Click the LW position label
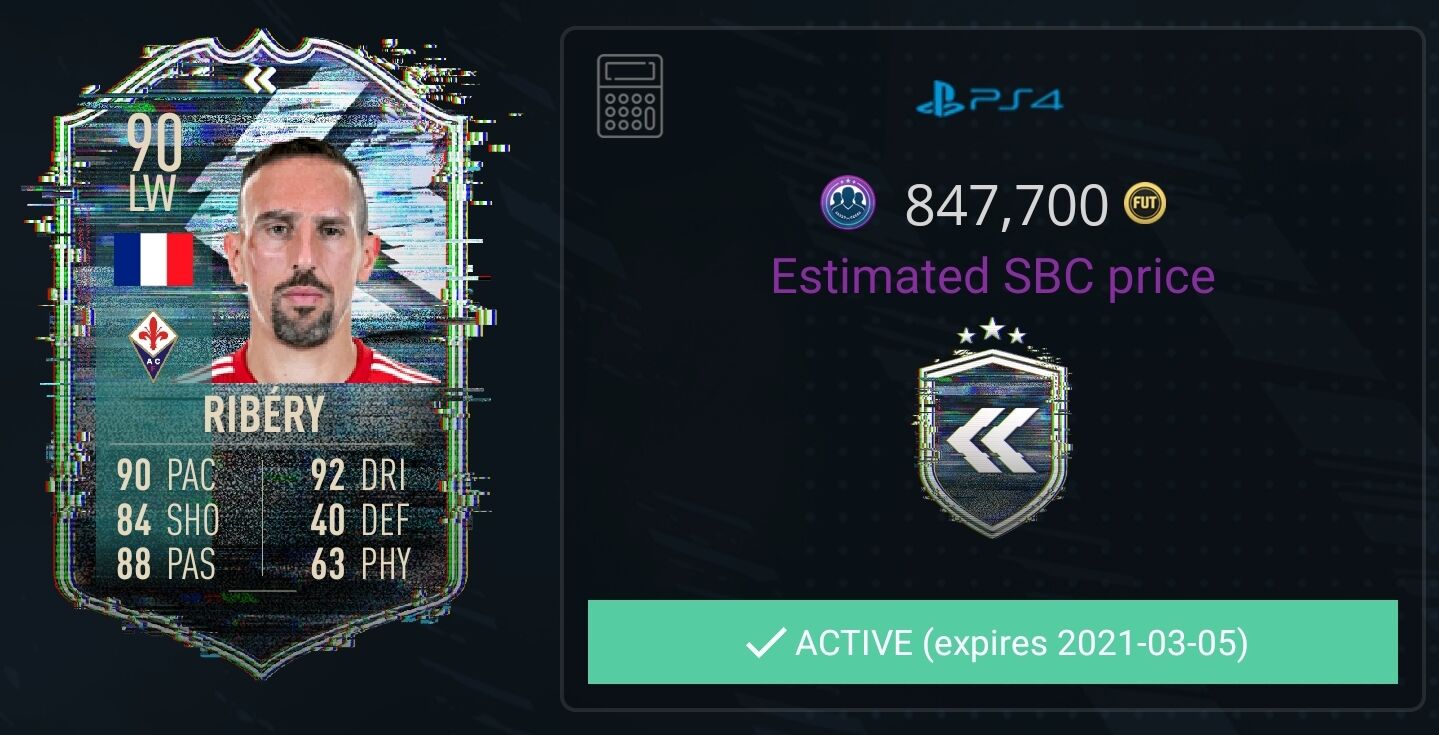 coord(153,194)
